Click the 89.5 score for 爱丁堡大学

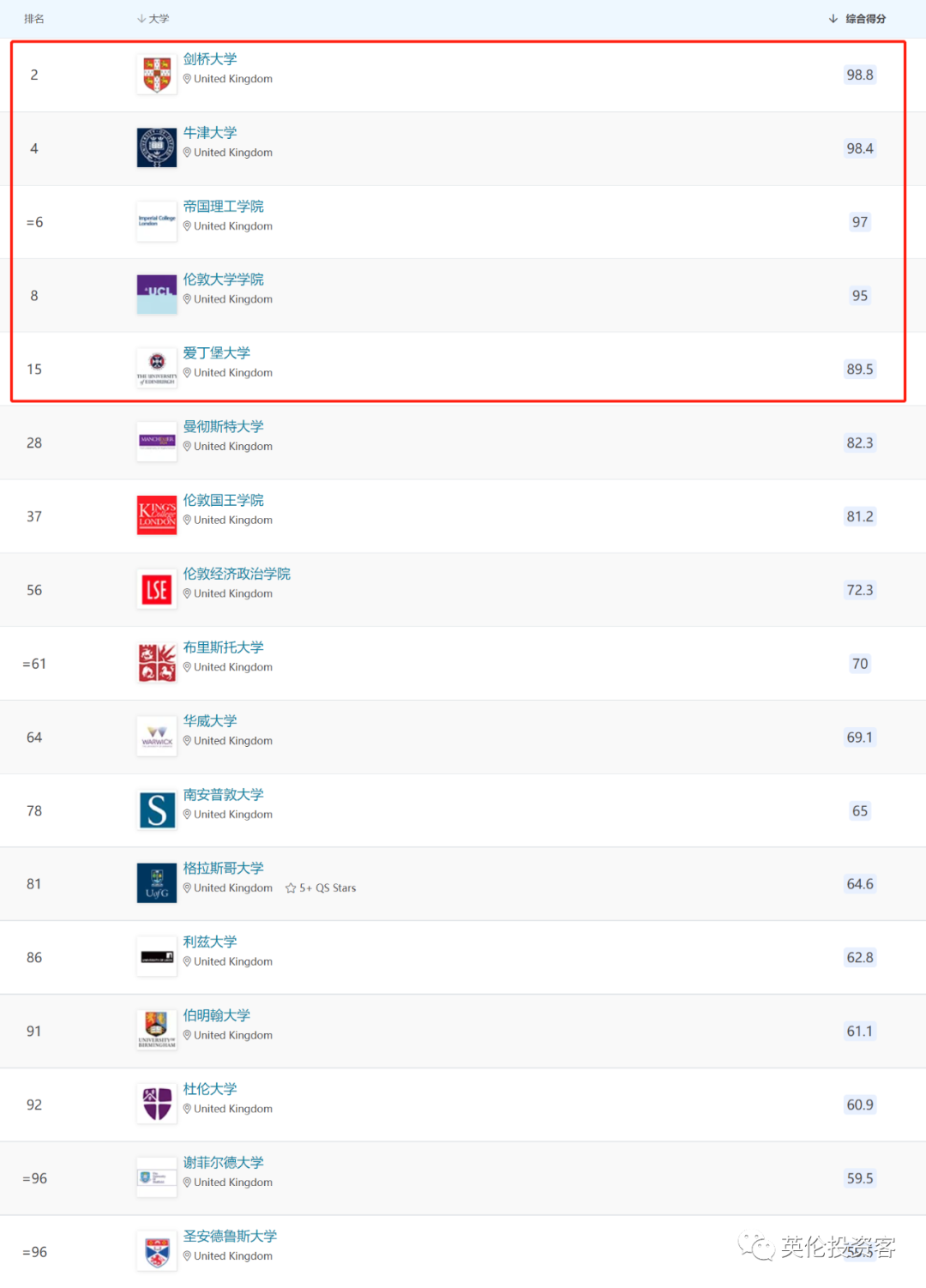click(860, 369)
